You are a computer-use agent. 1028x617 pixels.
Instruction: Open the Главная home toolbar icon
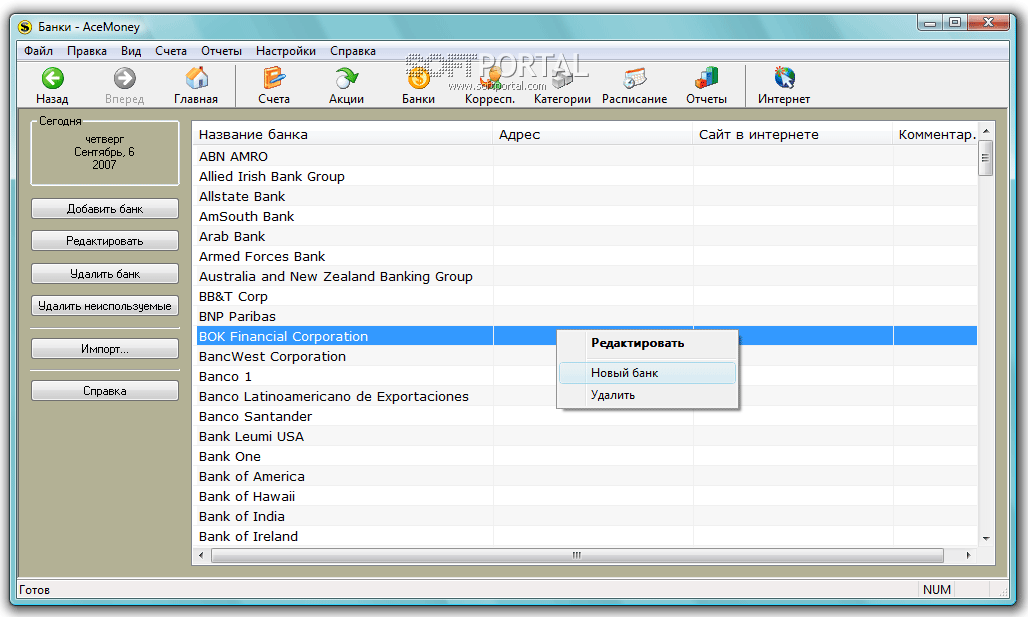click(x=196, y=78)
